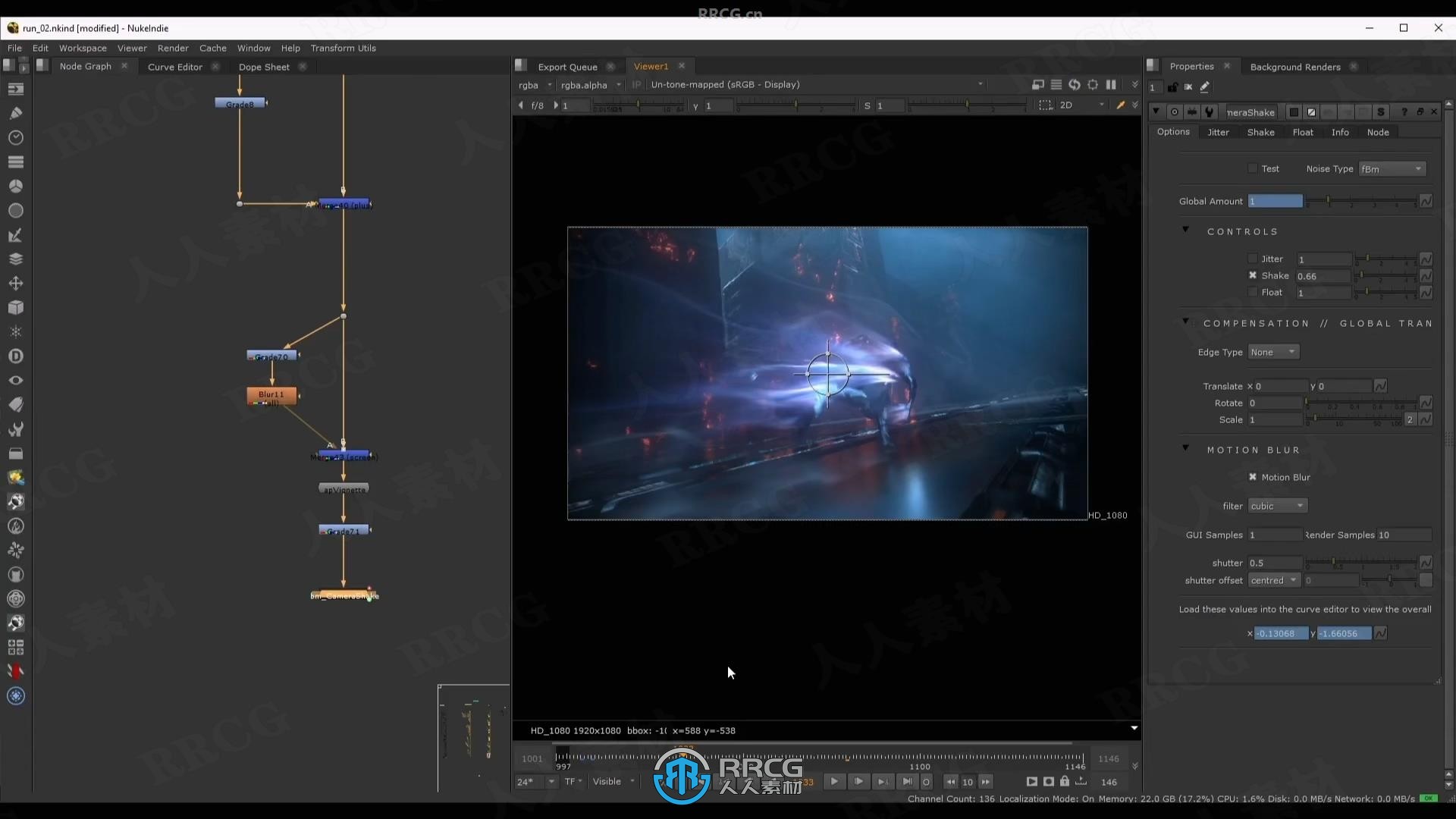
Task: Switch to the Curve Editor tab
Action: [x=175, y=67]
